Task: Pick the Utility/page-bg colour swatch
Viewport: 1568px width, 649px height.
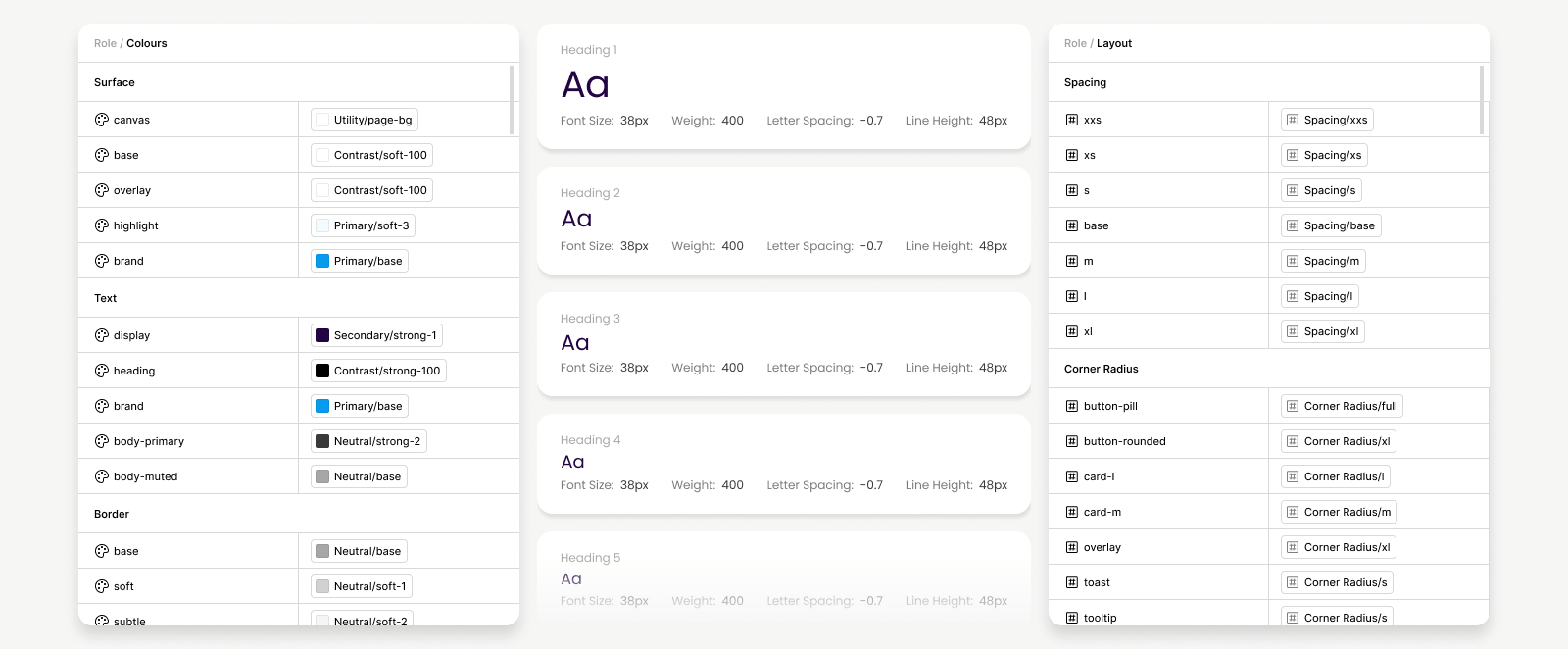Action: point(322,120)
